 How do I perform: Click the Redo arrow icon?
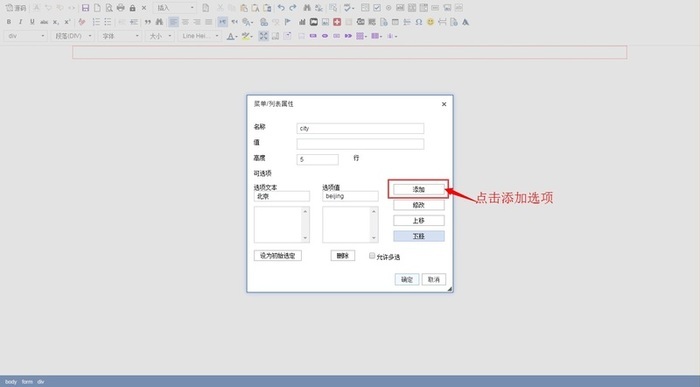(x=293, y=8)
